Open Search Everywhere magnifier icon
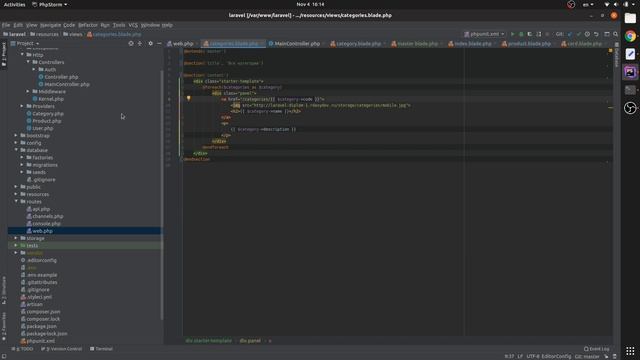 (616, 34)
